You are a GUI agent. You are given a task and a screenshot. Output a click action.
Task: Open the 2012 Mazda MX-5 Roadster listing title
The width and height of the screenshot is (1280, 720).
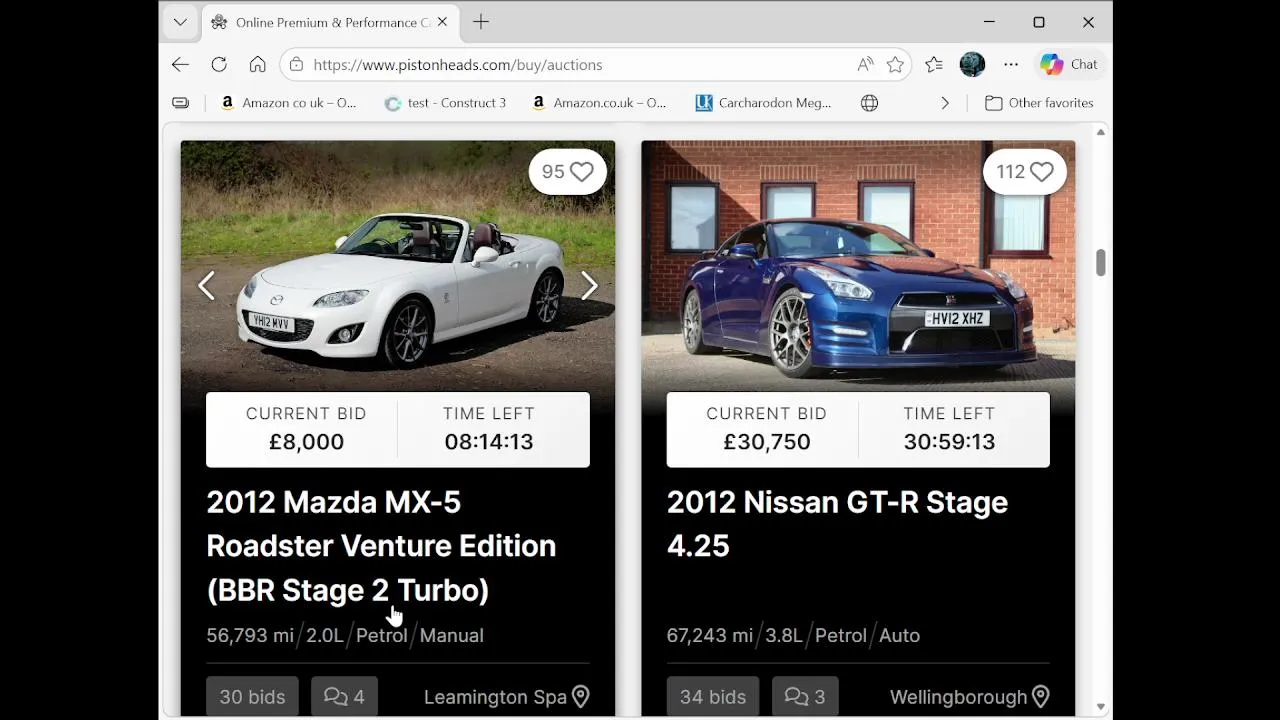tap(381, 546)
